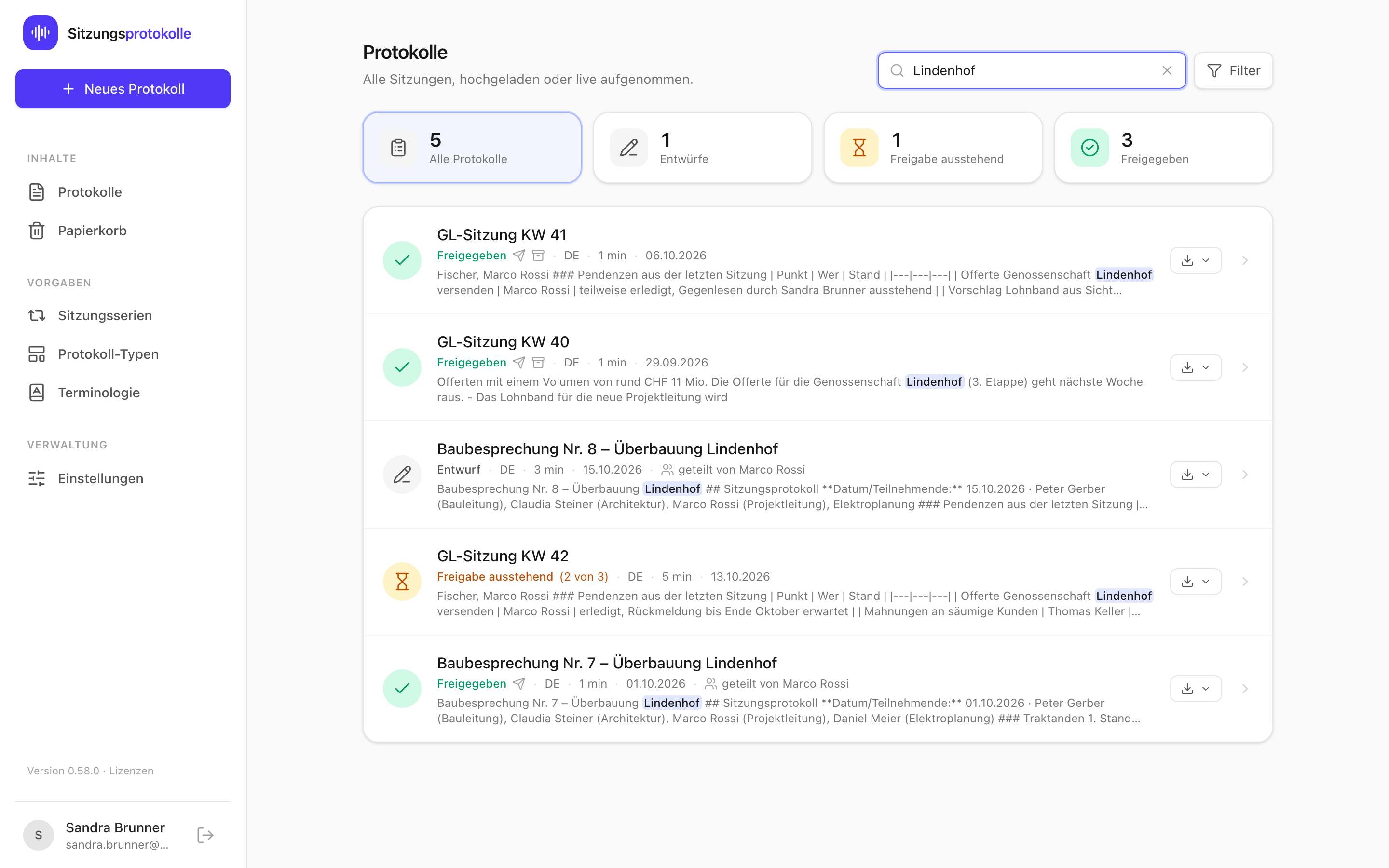
Task: Click the chevron arrow for GL-Sitzung KW 42
Action: pos(1245,582)
